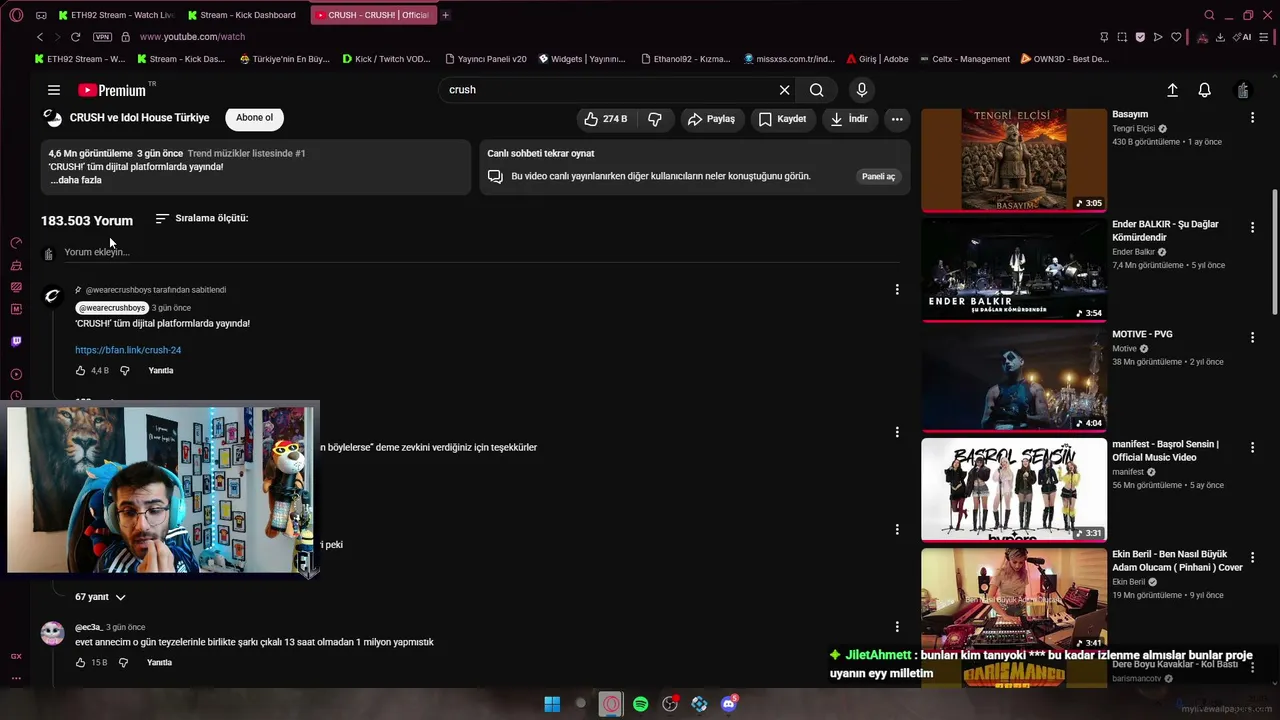Expand the 67 yanıt replies
The image size is (1280, 720).
pyautogui.click(x=100, y=597)
